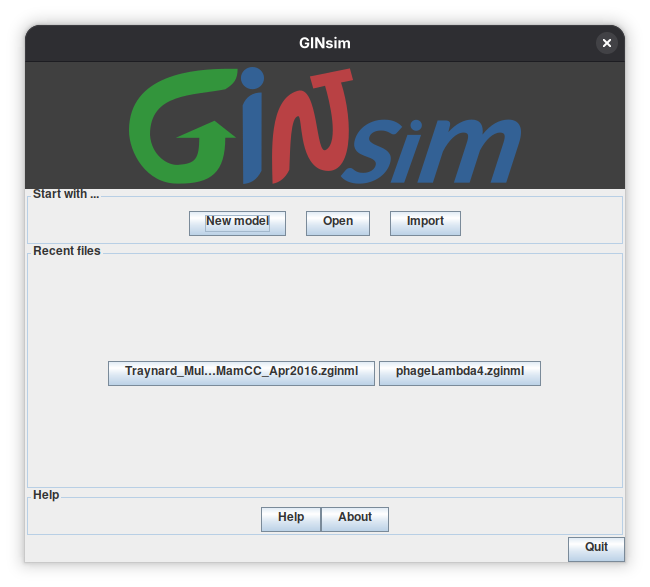Image resolution: width=650 pixels, height=587 pixels.
Task: Close the GINsim window
Action: (606, 43)
